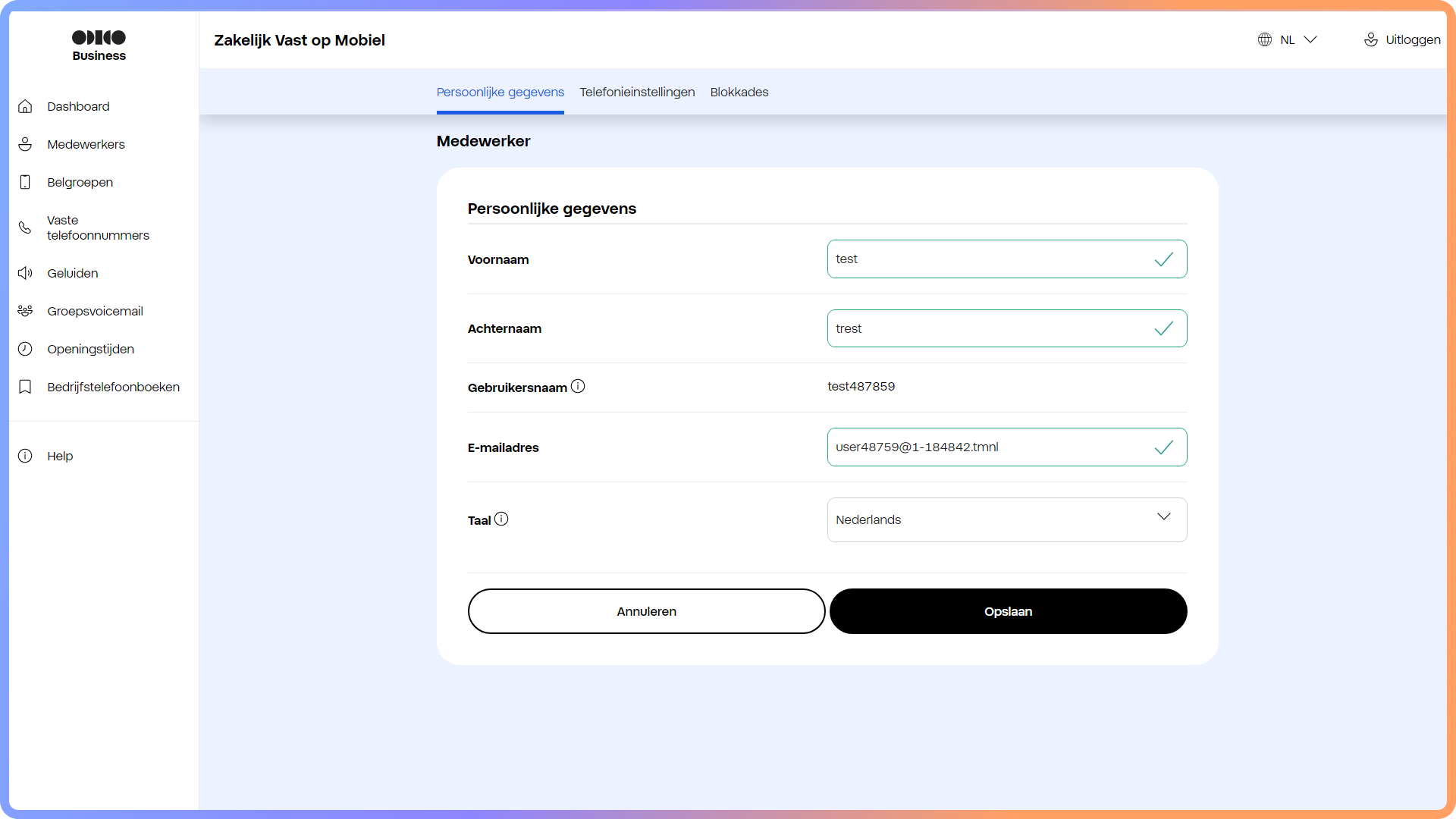This screenshot has width=1456, height=819.
Task: Click the Dashboard home icon
Action: pos(25,106)
